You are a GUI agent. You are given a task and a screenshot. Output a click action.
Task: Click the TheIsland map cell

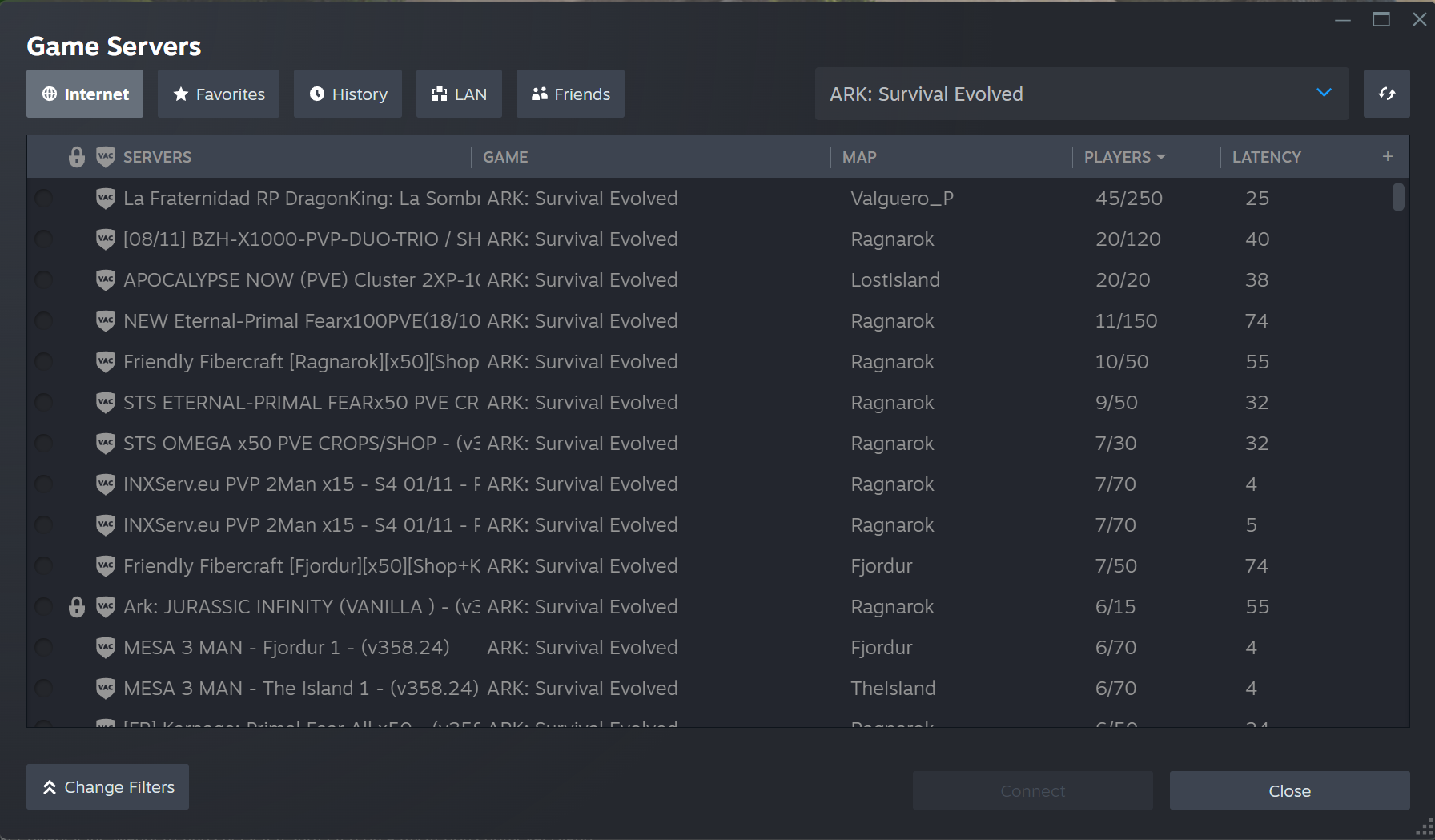tap(893, 688)
